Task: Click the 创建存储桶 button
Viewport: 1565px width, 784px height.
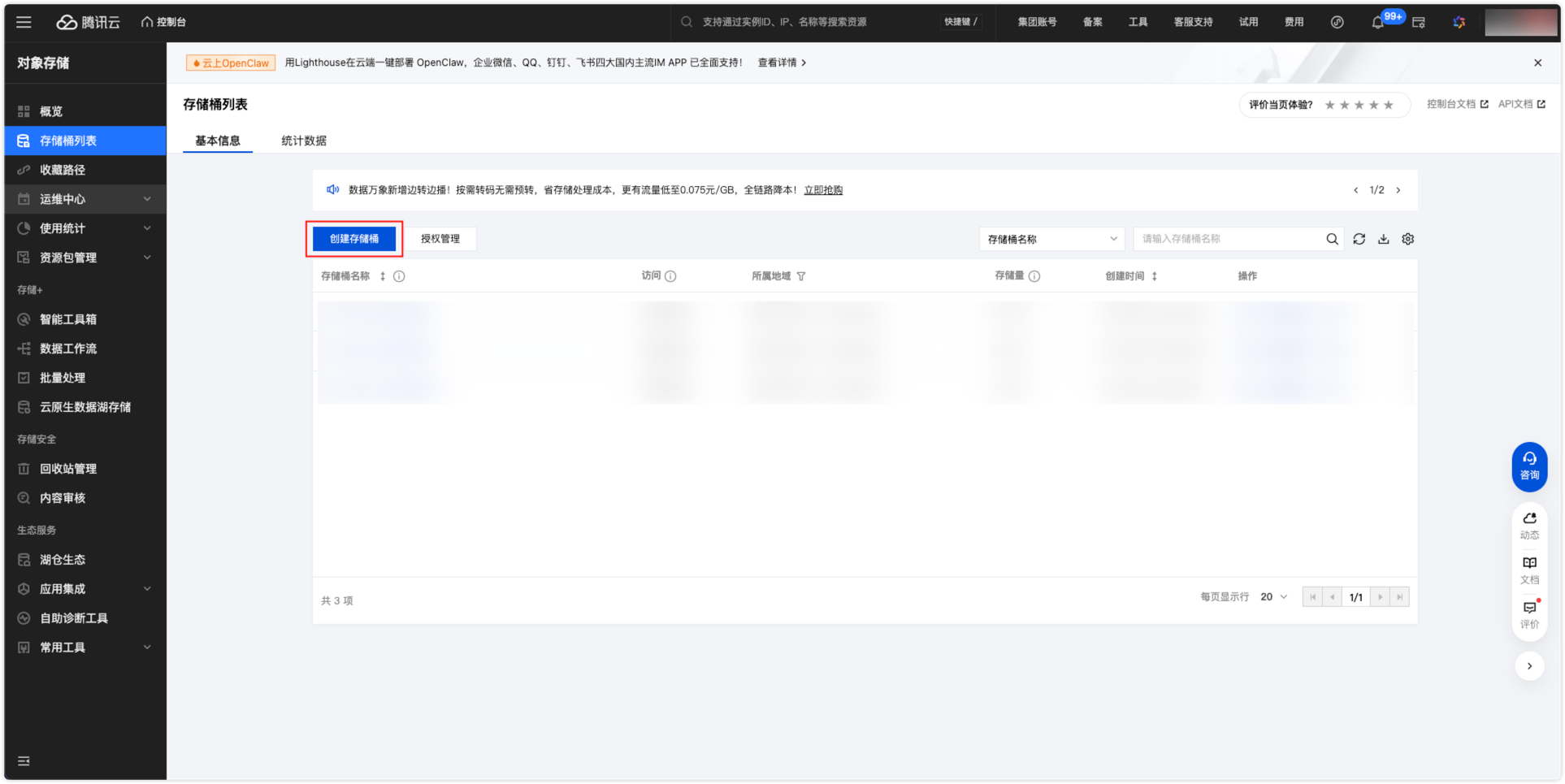Action: click(x=354, y=239)
